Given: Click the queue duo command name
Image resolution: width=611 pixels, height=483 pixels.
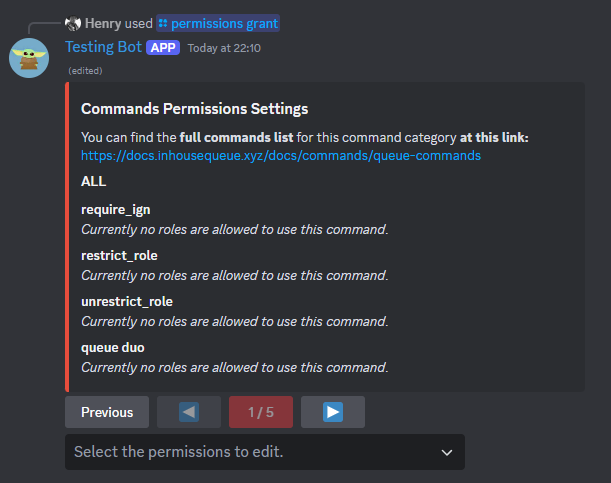Looking at the screenshot, I should (113, 347).
